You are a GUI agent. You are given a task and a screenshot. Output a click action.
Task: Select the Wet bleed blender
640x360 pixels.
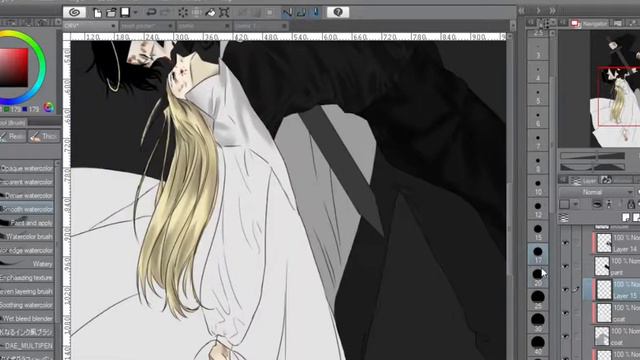[27, 318]
